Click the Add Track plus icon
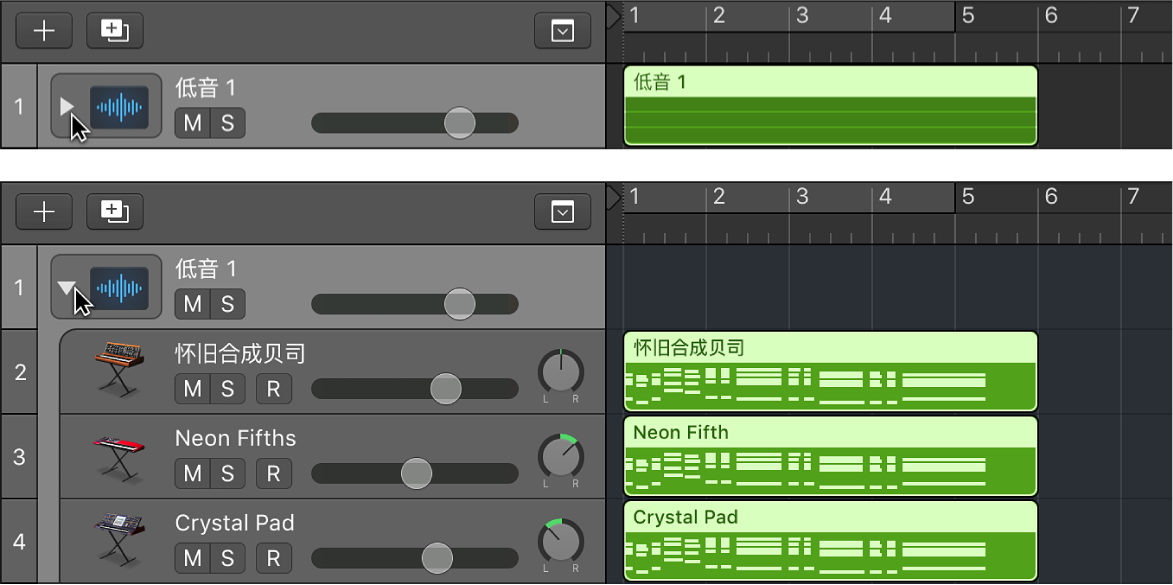The image size is (1173, 585). coord(43,30)
